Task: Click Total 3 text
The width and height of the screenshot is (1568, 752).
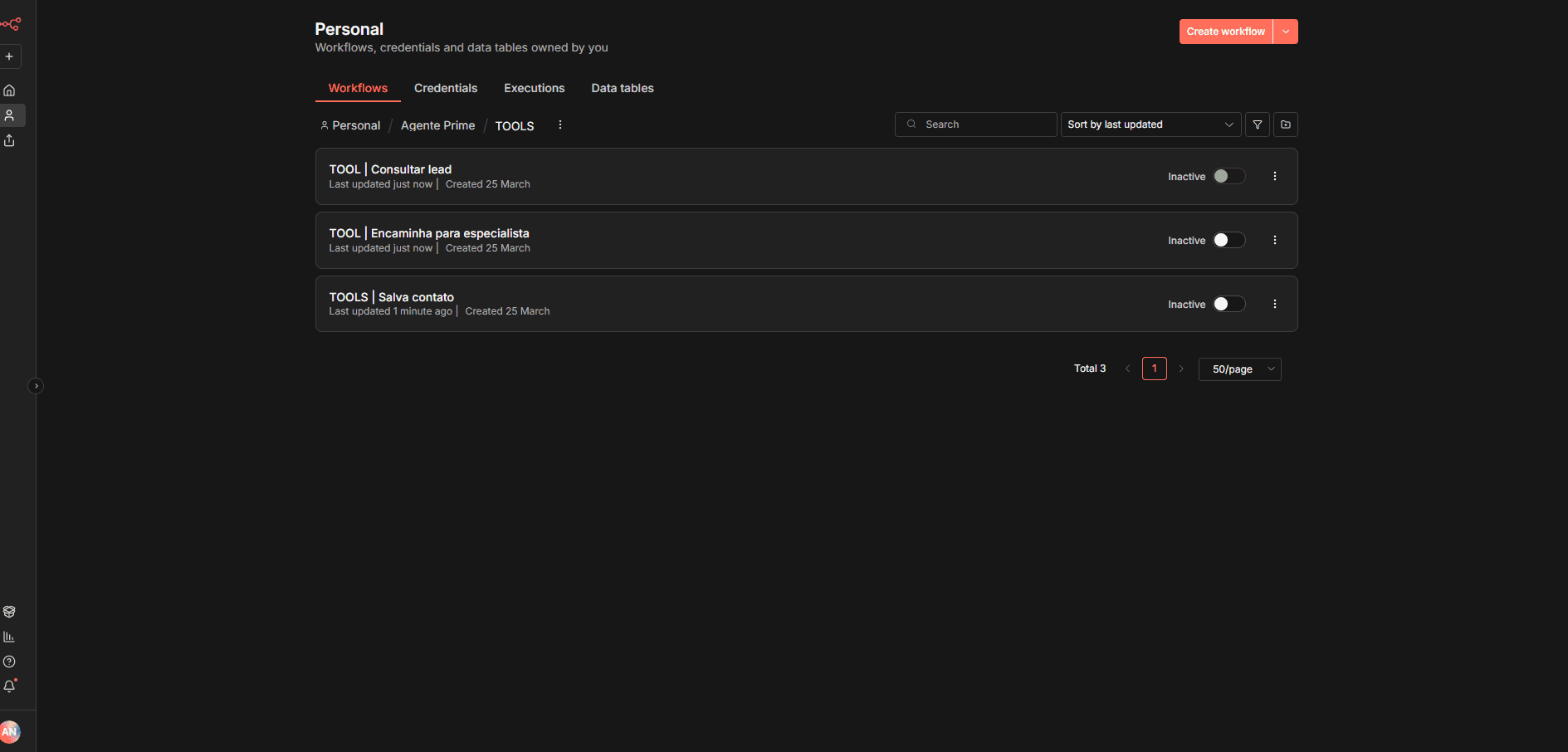Action: tap(1090, 369)
